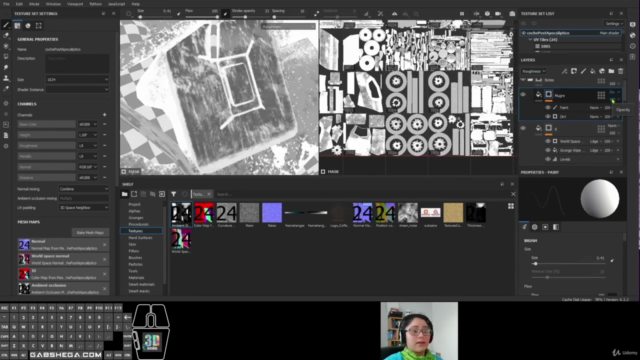Screen dimensions: 640x360
Task: Select the Eraser tool in left toolbar
Action: (x=6, y=36)
